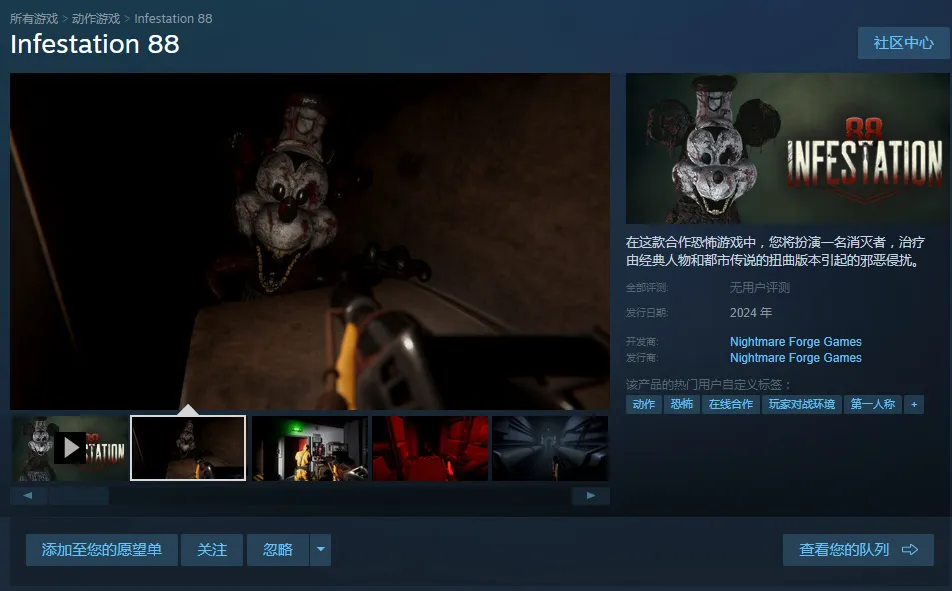Select the 在线合作 tag
The width and height of the screenshot is (952, 591).
tap(731, 404)
